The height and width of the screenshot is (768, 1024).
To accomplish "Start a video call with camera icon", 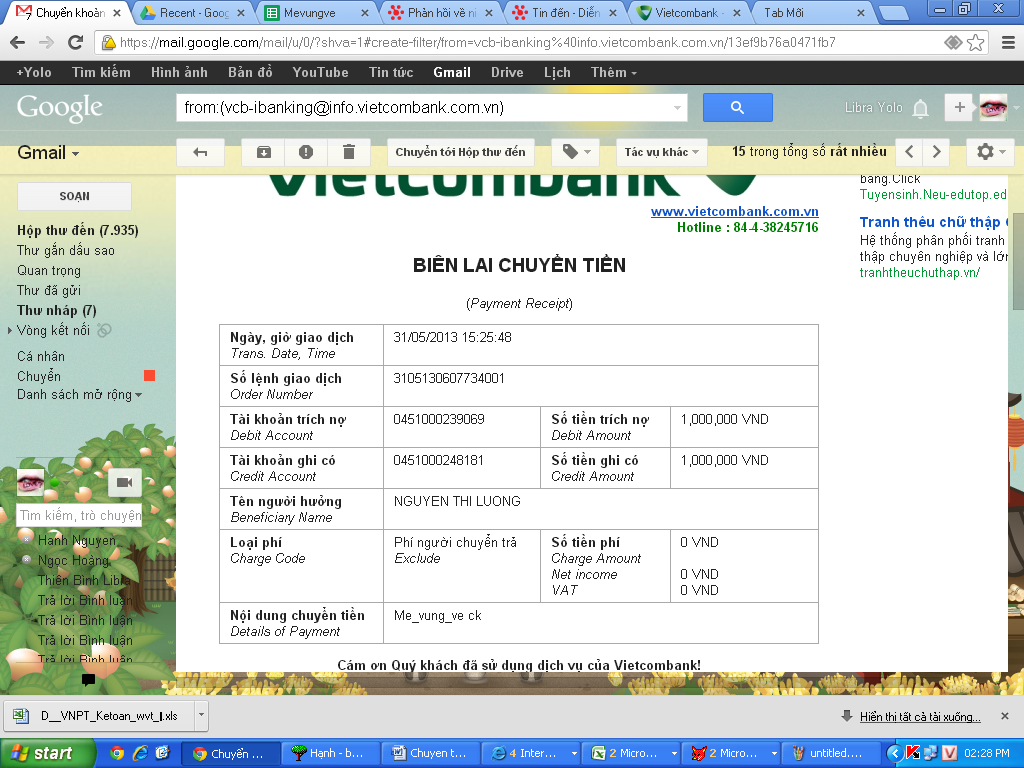I will 124,482.
